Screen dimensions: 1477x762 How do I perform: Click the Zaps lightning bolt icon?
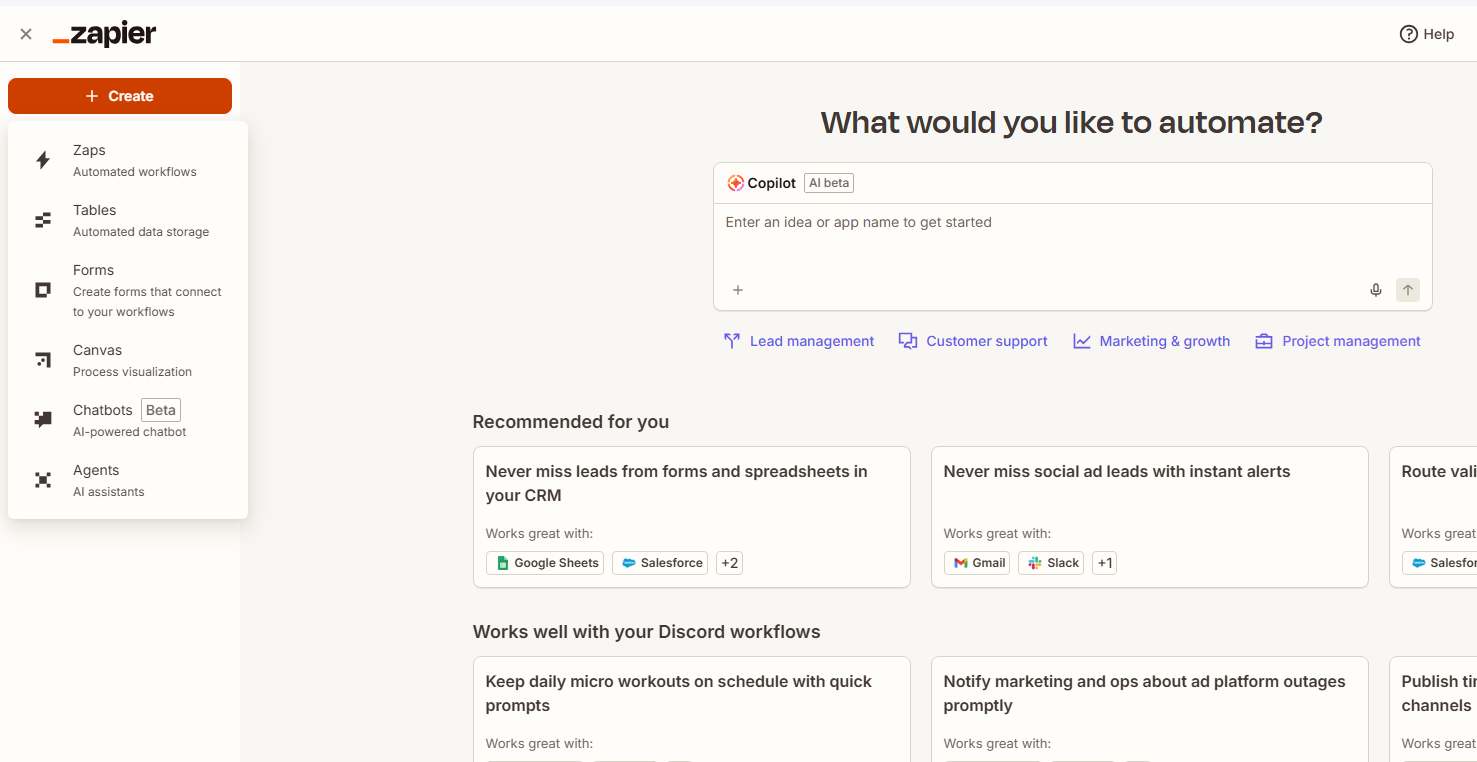pyautogui.click(x=43, y=160)
